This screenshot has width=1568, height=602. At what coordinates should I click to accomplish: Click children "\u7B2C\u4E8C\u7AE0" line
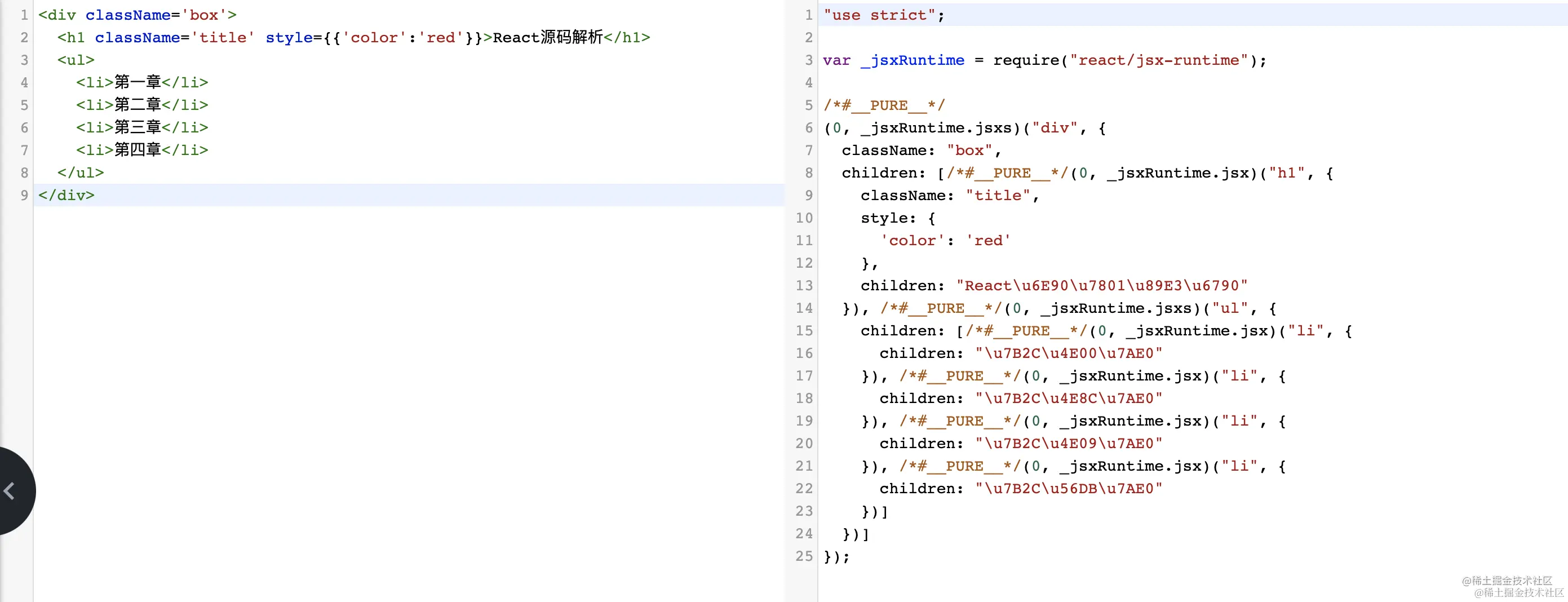tap(1021, 397)
